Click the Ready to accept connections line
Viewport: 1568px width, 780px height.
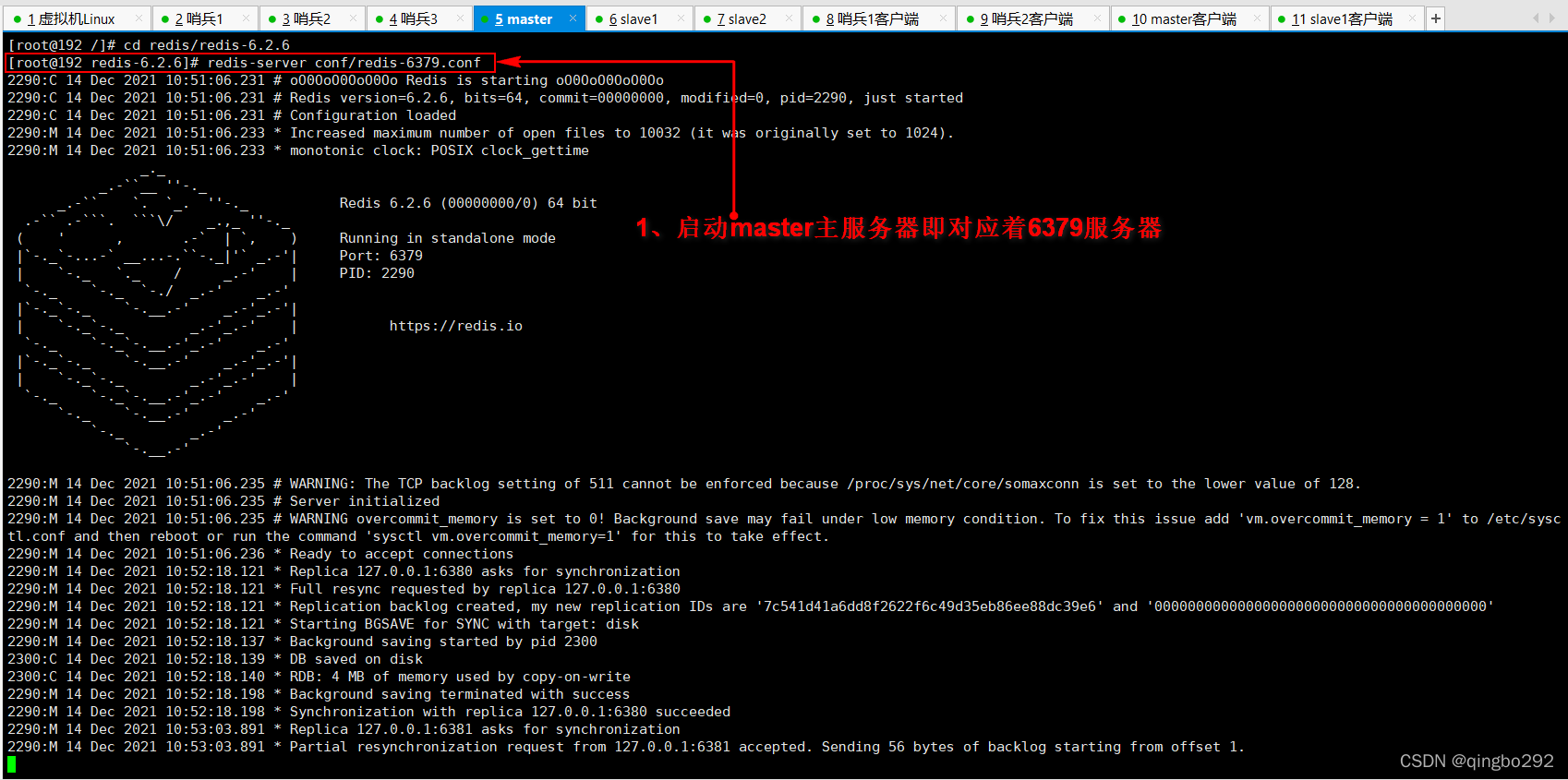pyautogui.click(x=260, y=554)
